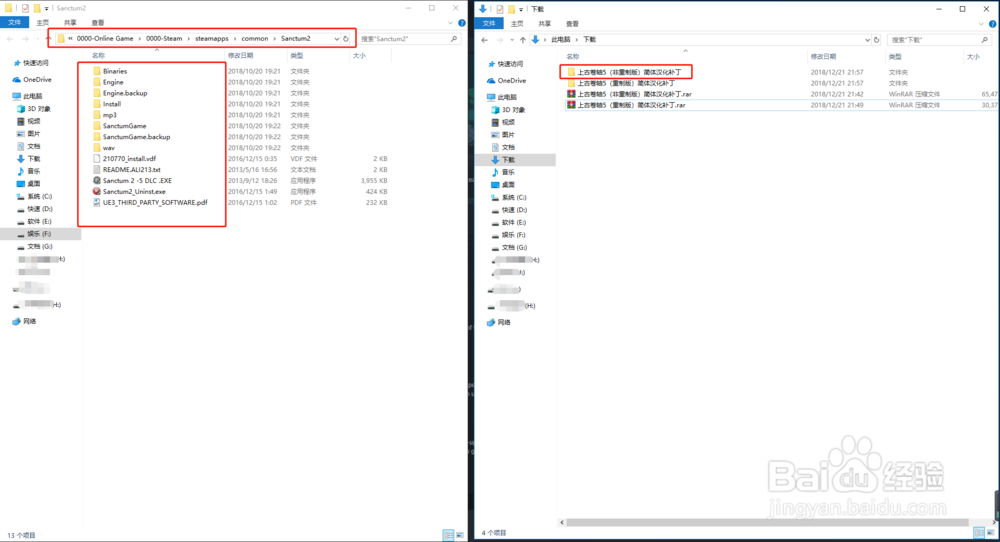Click properties quick-access icon in 下载 title bar

click(499, 9)
